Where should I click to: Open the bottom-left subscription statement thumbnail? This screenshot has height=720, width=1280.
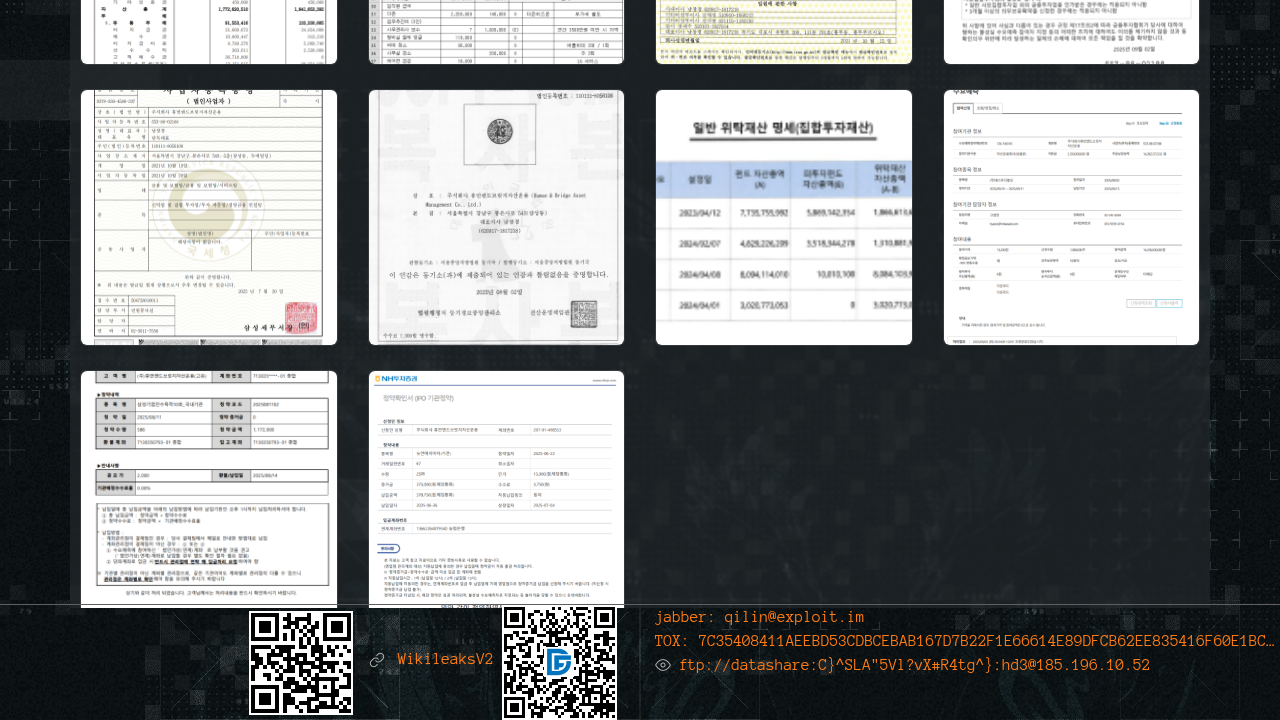tap(209, 489)
